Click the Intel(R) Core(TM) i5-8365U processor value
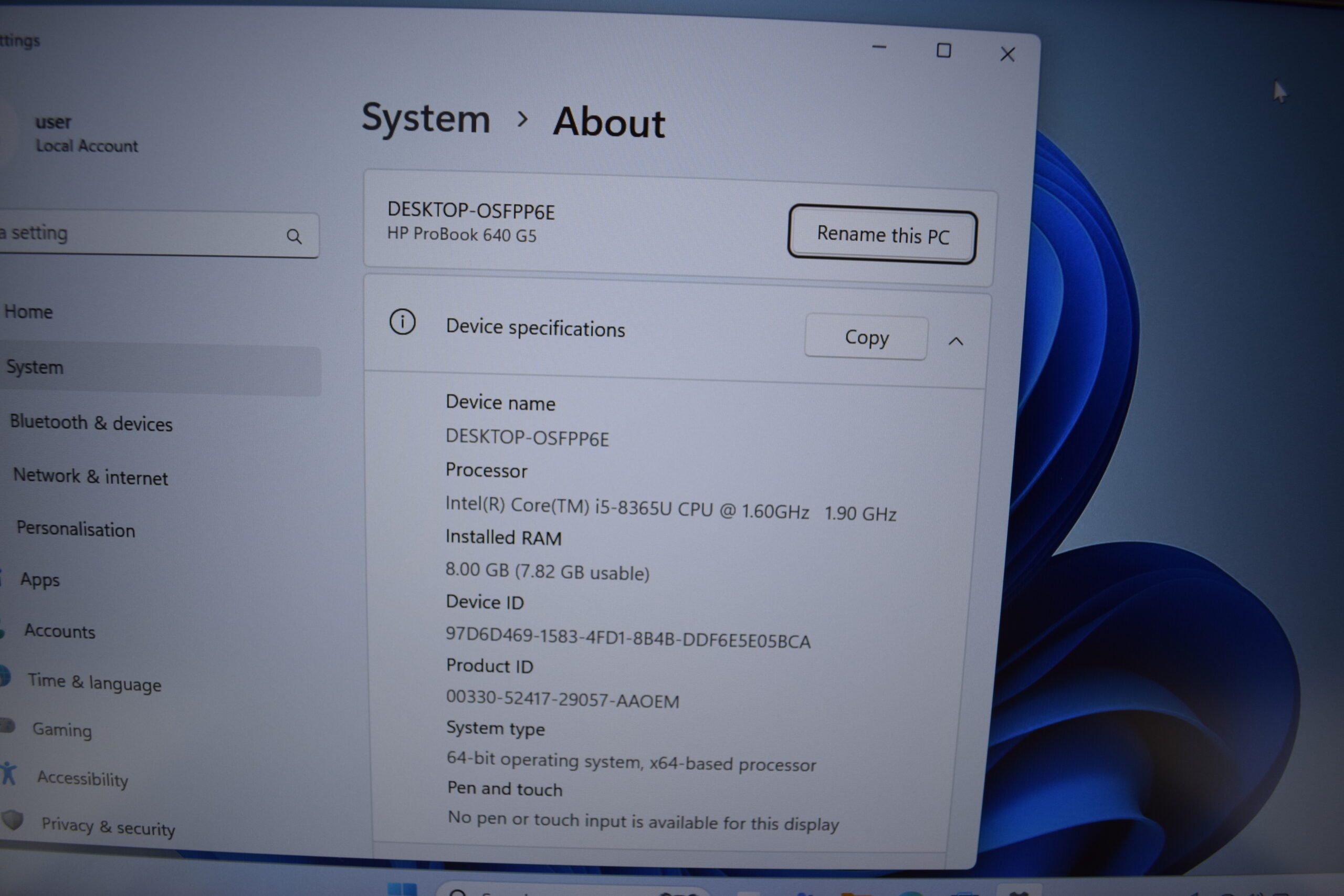The width and height of the screenshot is (1344, 896). pos(670,508)
